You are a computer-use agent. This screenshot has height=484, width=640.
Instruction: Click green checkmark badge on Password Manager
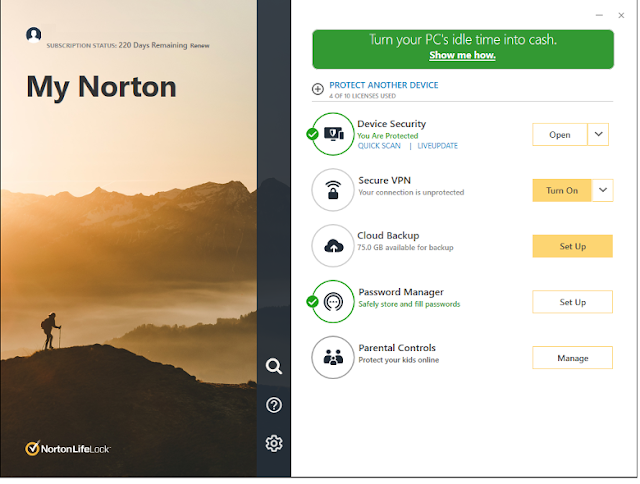(312, 302)
